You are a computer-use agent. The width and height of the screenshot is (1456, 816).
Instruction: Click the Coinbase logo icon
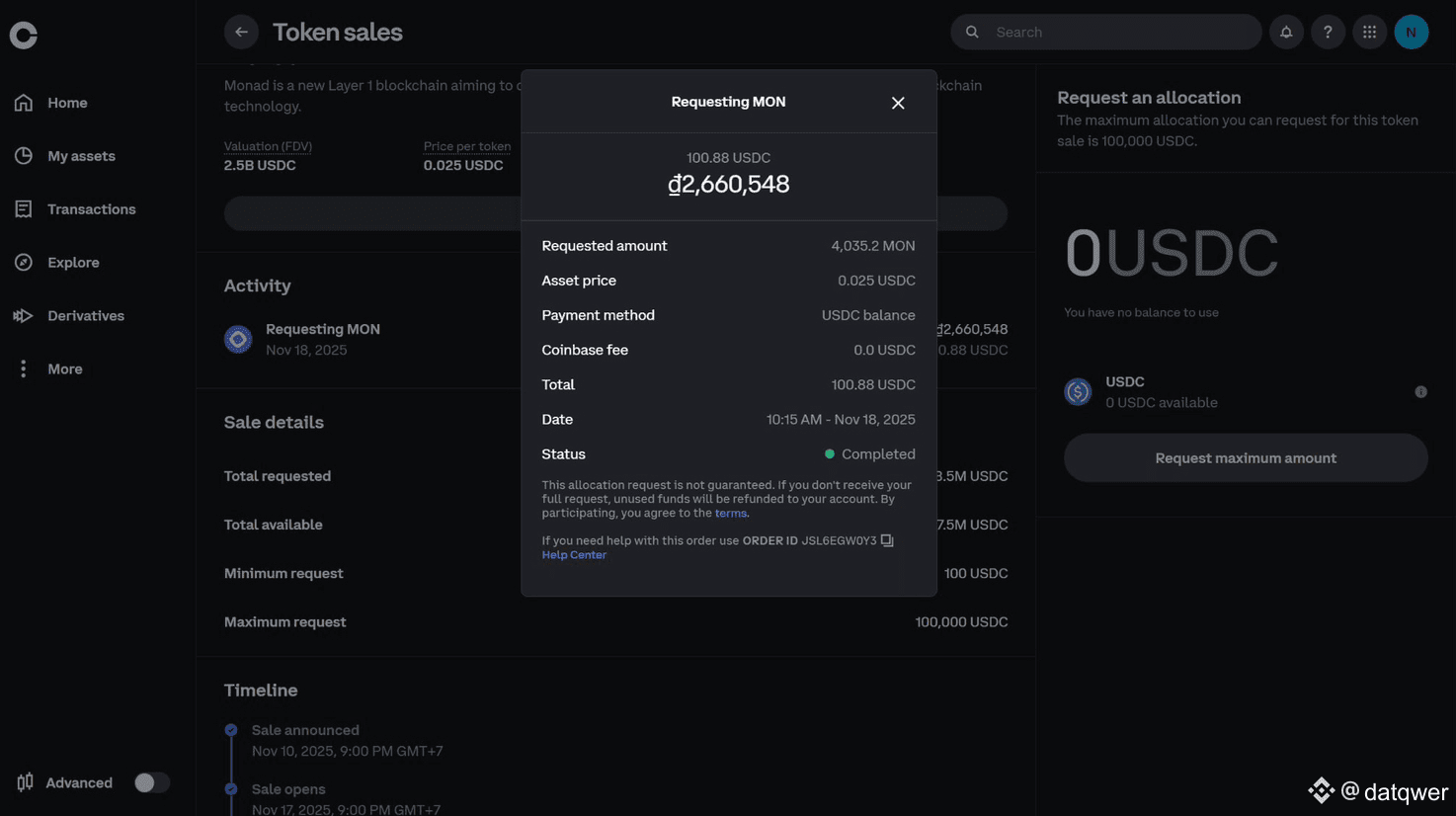click(24, 36)
